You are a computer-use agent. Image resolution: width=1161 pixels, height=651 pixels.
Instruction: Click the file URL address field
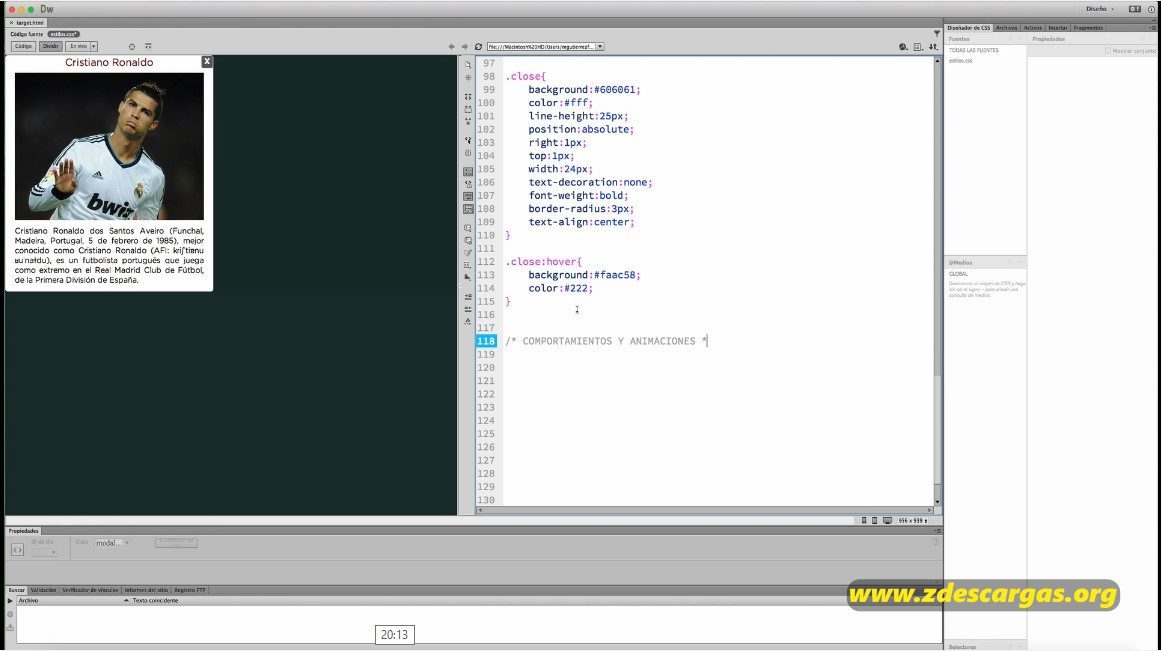[x=541, y=47]
